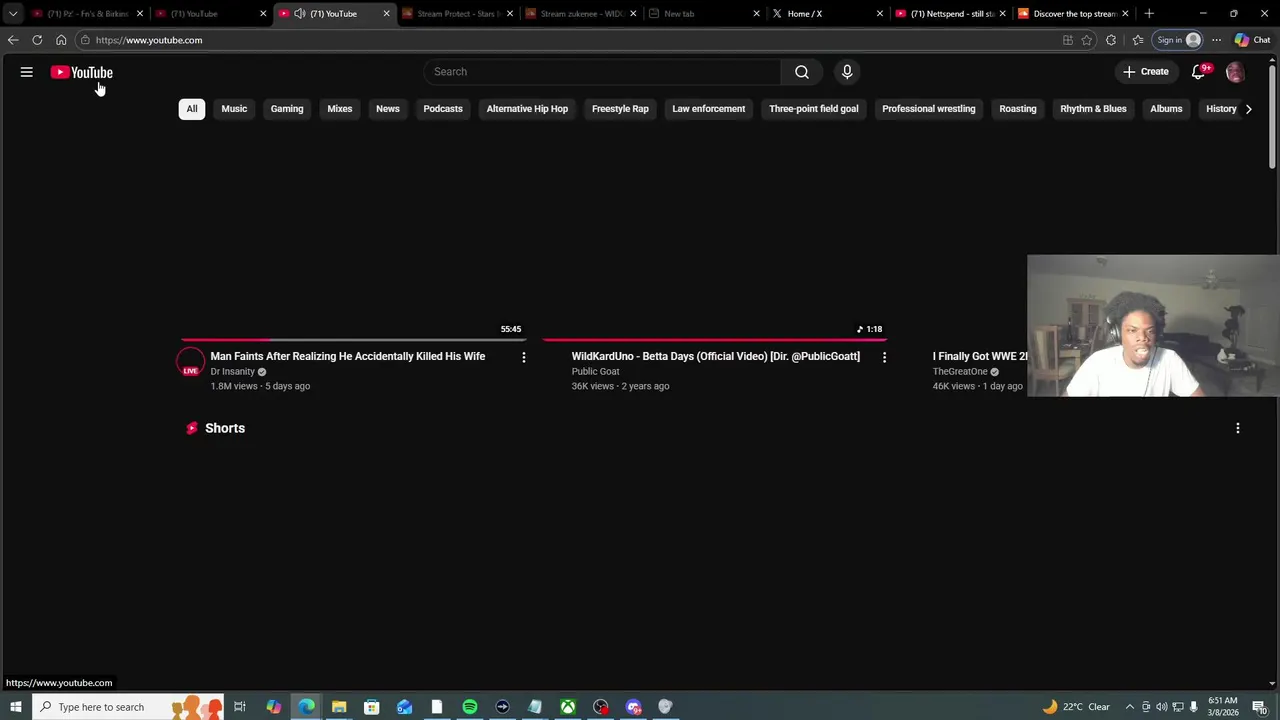Click Windows taskbar search box
Screen dimensions: 1280x720
pos(128,707)
